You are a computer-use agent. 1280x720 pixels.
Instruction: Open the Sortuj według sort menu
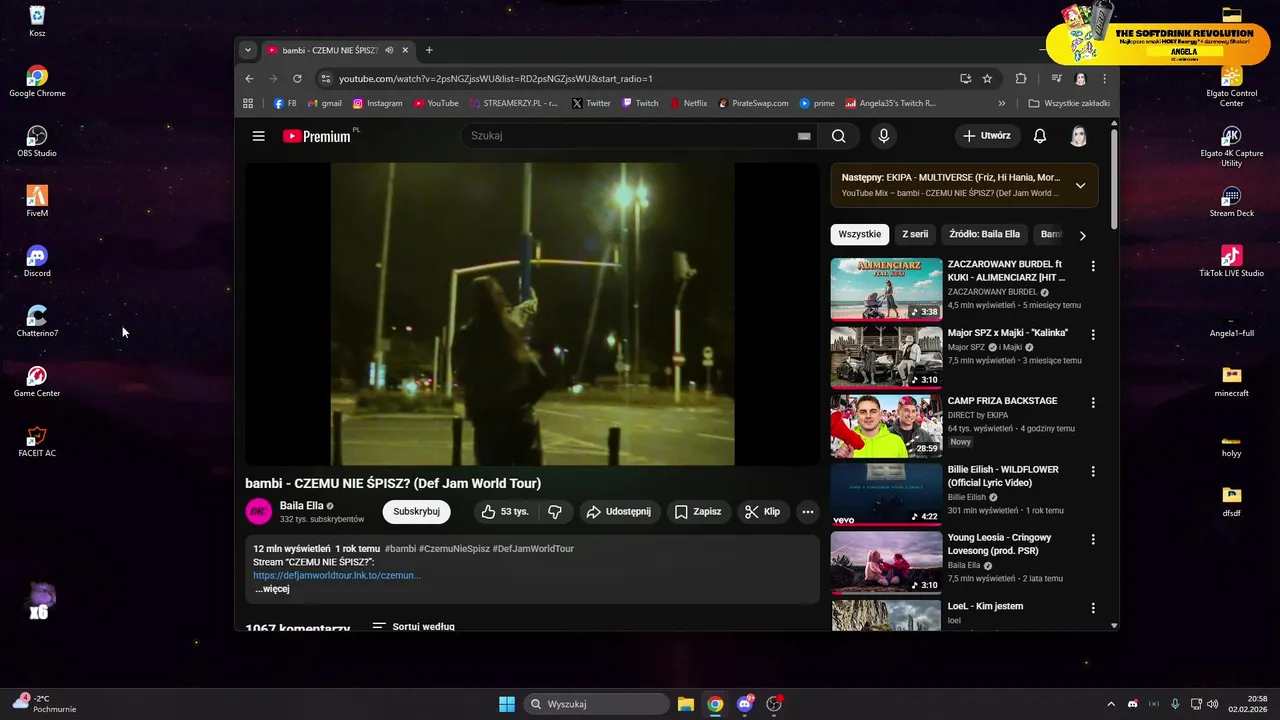pyautogui.click(x=413, y=626)
